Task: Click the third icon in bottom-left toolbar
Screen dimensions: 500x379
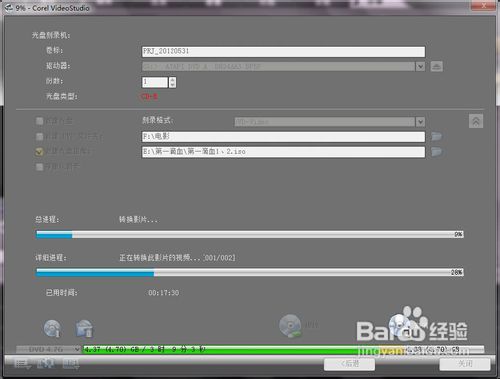Action: (x=71, y=364)
